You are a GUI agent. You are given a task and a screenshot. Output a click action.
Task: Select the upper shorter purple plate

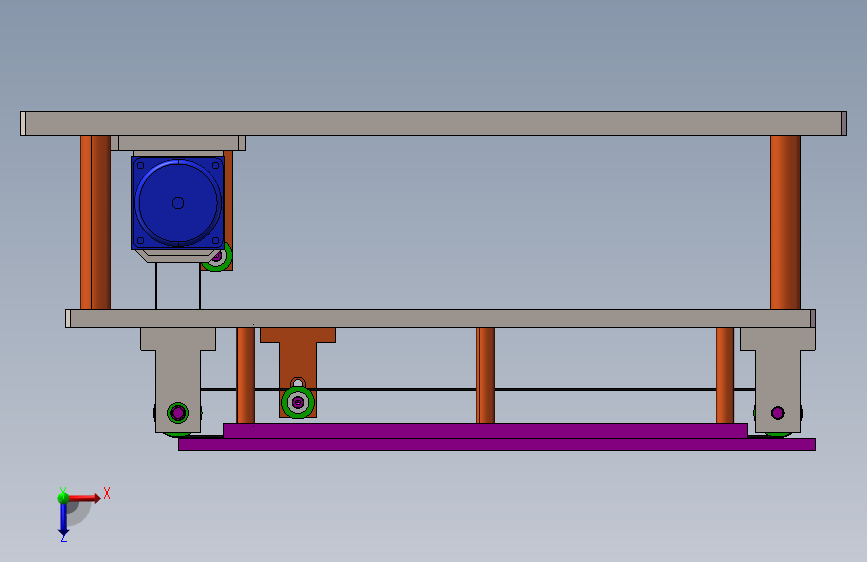[485, 431]
